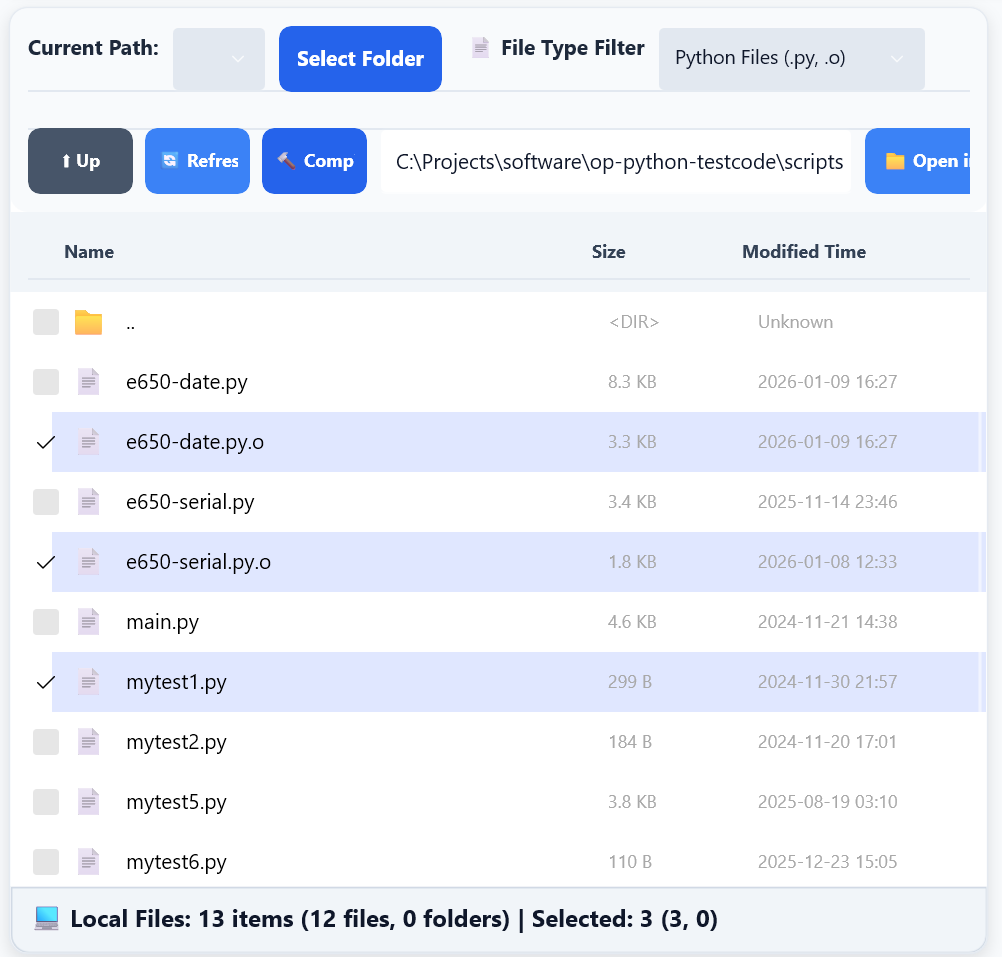Click the file icon next to e650-serial.py

coord(88,501)
